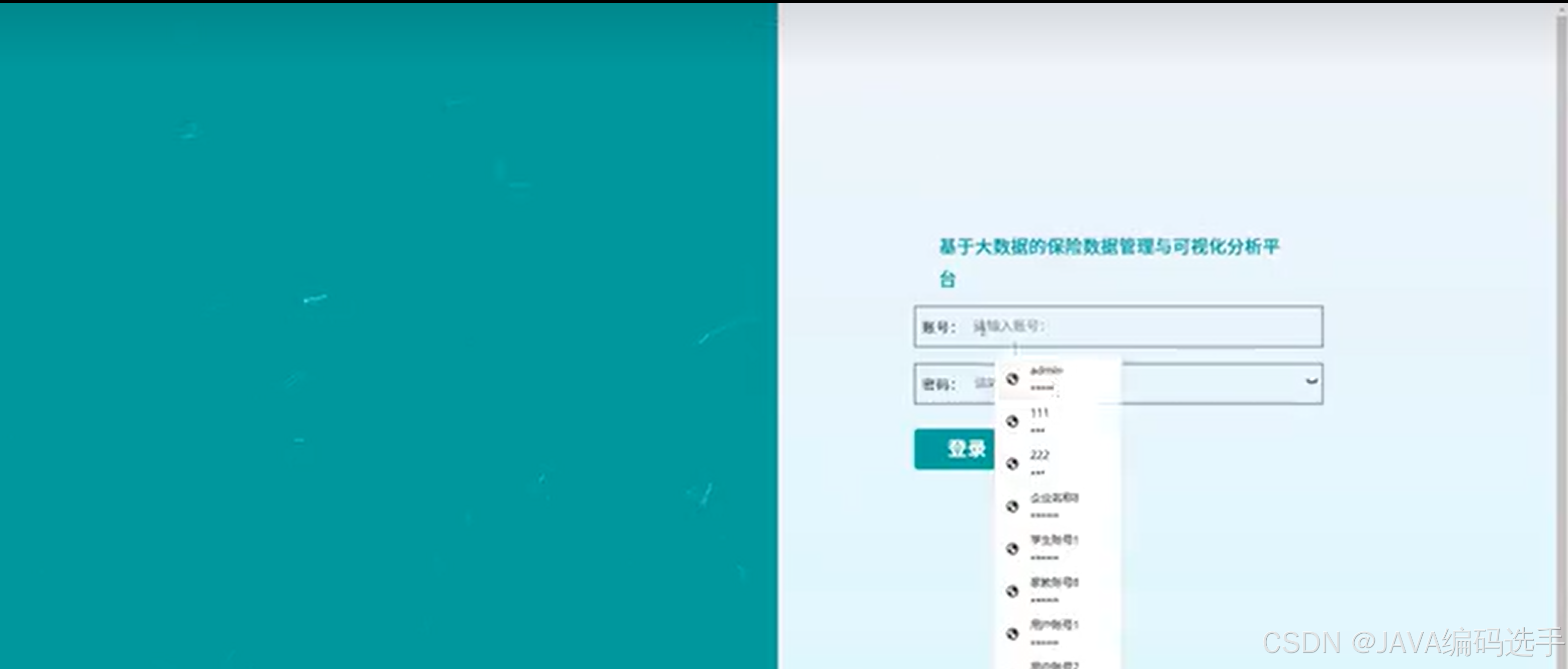Click the globe icon beside 学生账号1 entry
1568x669 pixels.
point(1013,547)
